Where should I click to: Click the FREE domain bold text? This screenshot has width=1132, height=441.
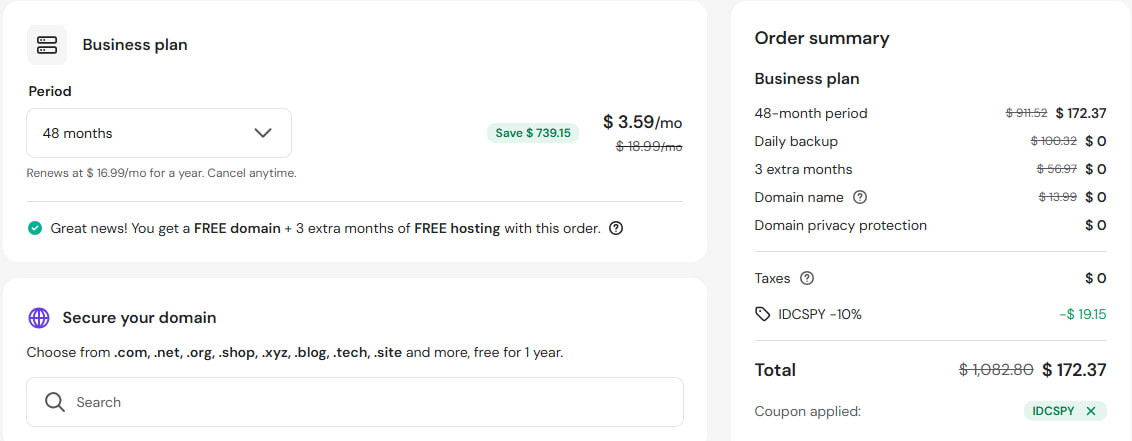tap(238, 229)
